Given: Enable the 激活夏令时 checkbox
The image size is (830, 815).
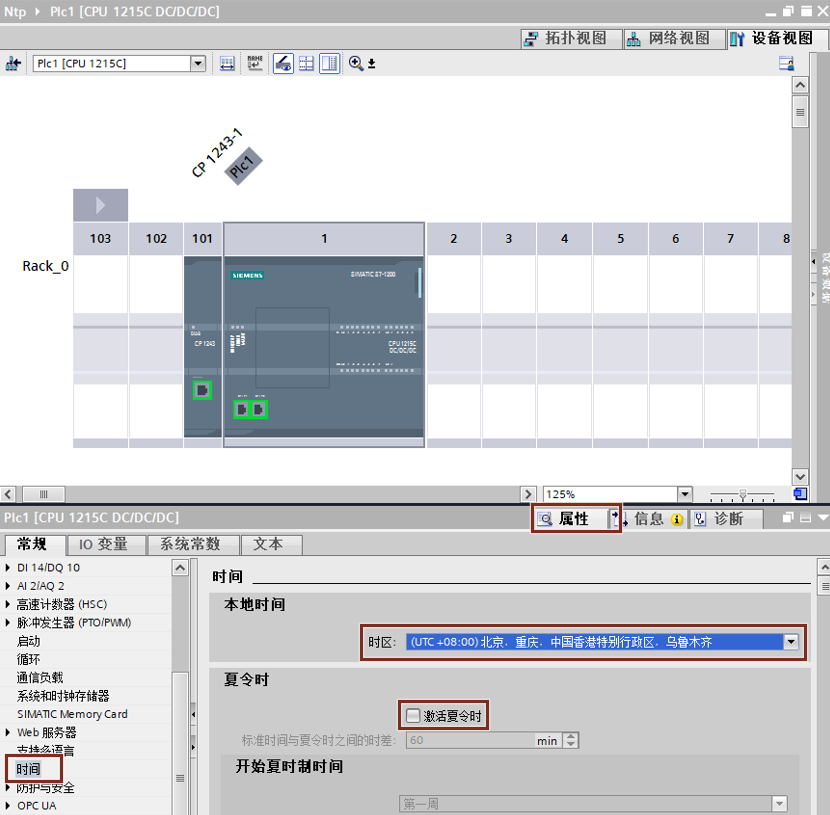Looking at the screenshot, I should [413, 716].
